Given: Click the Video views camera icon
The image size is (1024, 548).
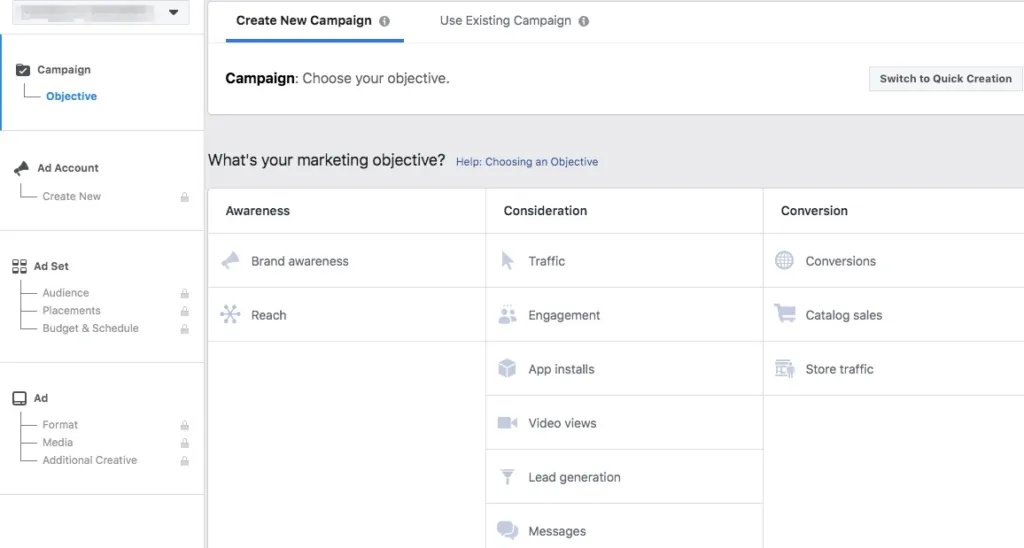Looking at the screenshot, I should click(x=507, y=423).
